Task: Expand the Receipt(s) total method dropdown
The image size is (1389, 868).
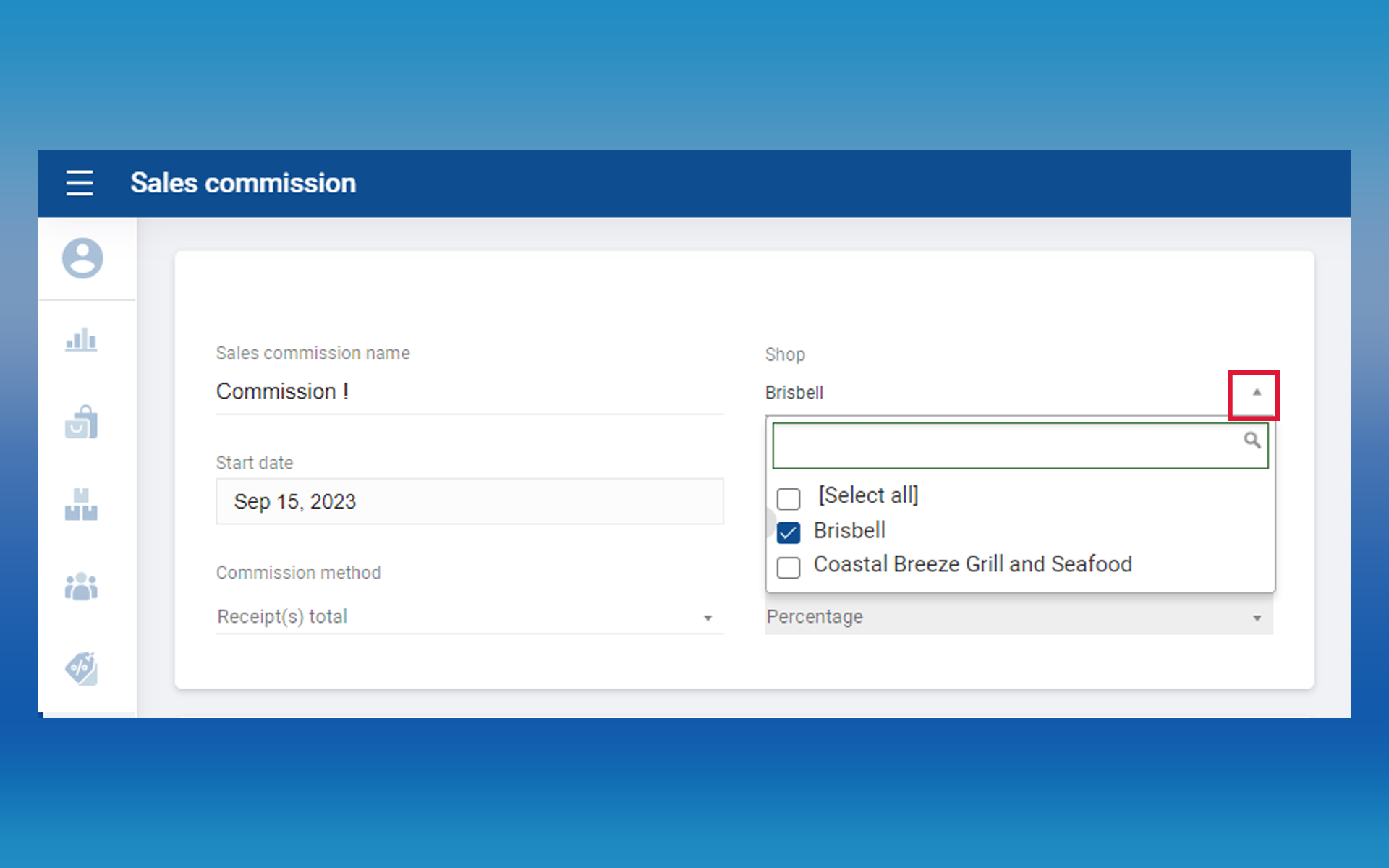Action: click(x=708, y=618)
